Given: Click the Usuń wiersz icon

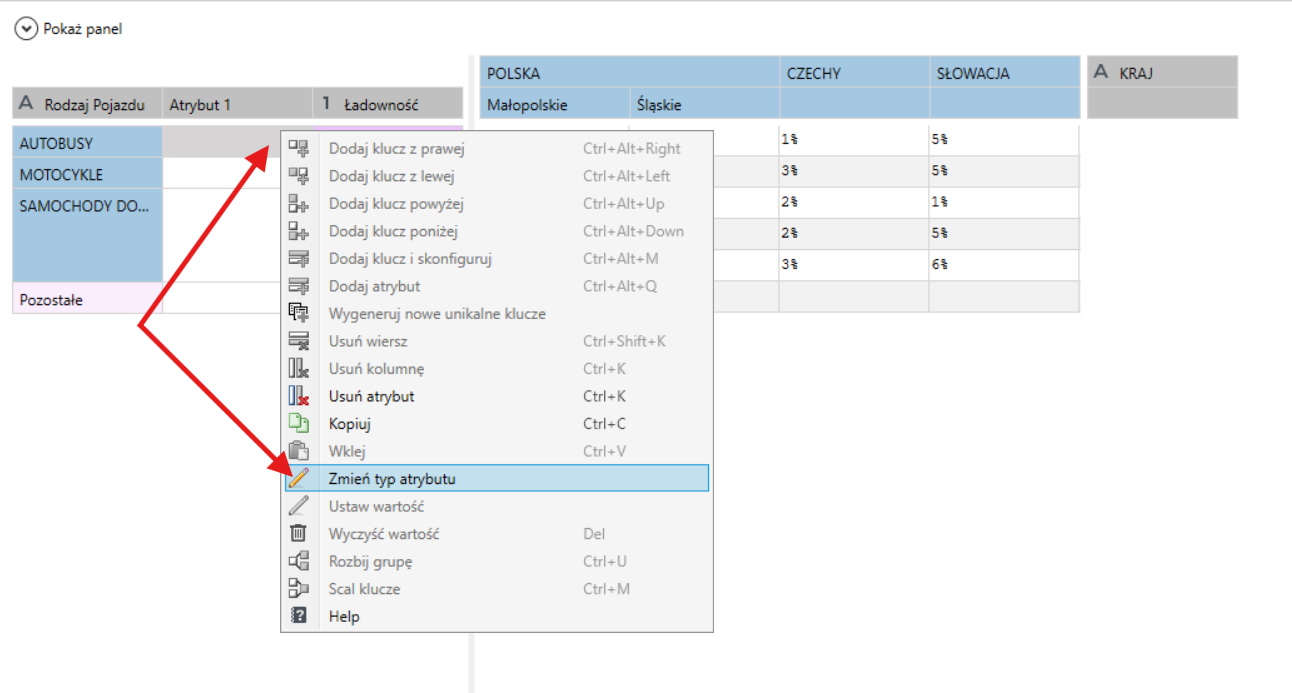Looking at the screenshot, I should coord(298,341).
